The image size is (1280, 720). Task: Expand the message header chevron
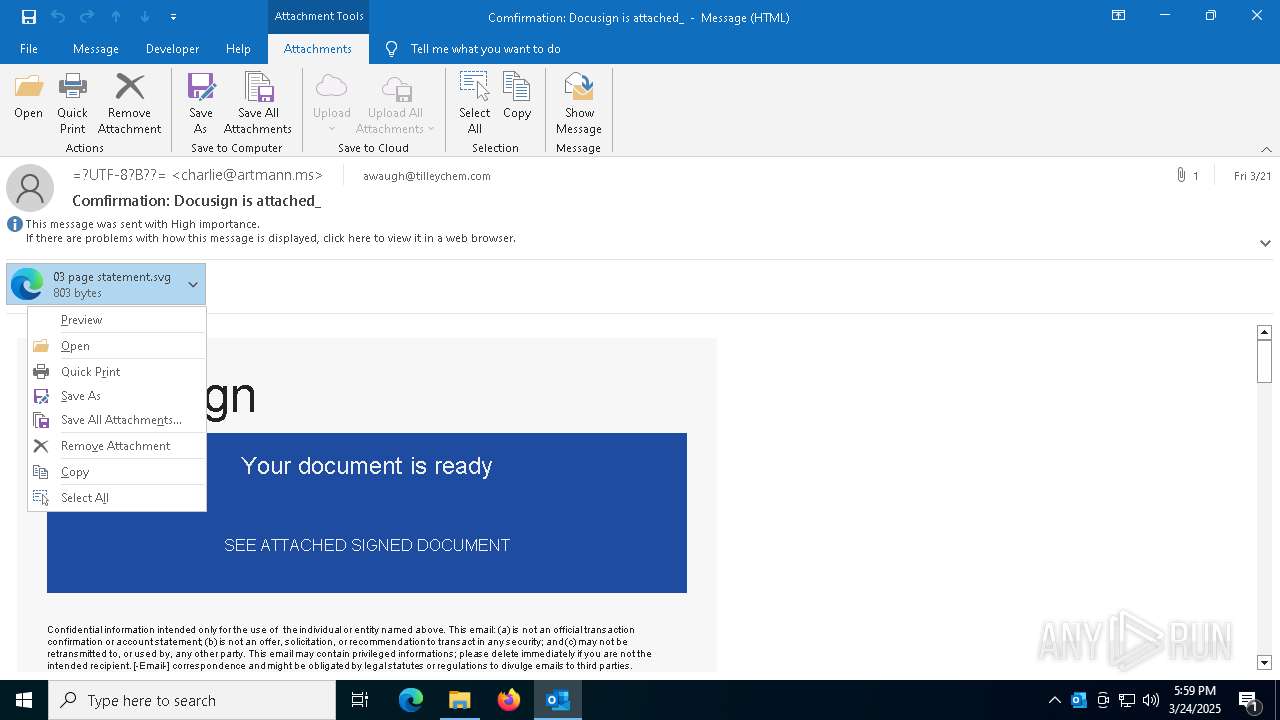tap(1265, 243)
